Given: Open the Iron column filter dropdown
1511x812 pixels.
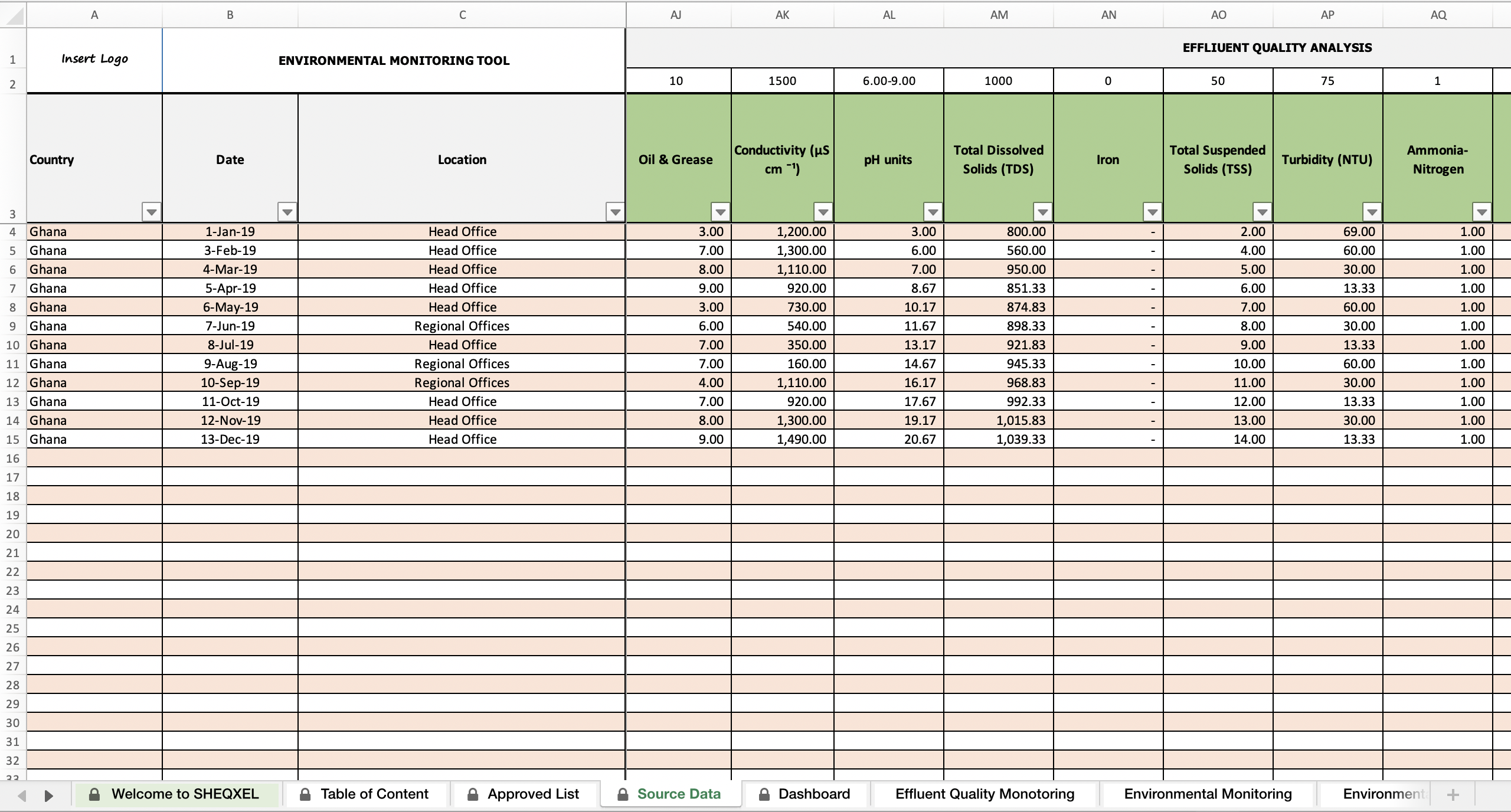Looking at the screenshot, I should (x=1153, y=212).
